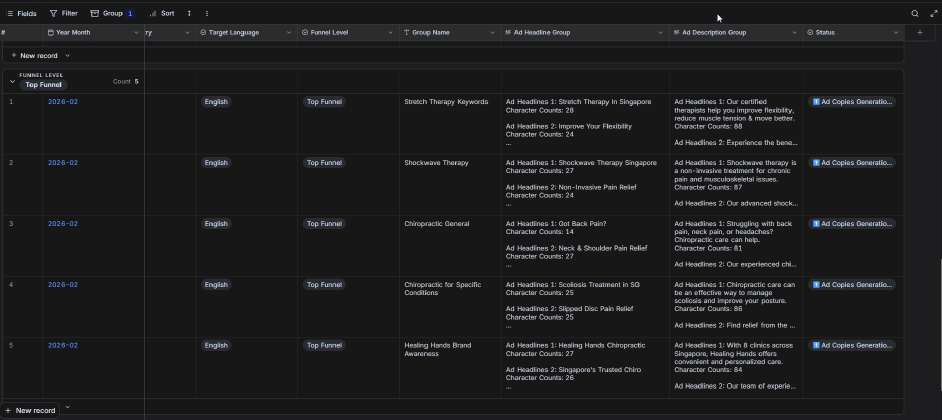Click the Ad Description Group field icon
The height and width of the screenshot is (420, 942).
pos(677,32)
